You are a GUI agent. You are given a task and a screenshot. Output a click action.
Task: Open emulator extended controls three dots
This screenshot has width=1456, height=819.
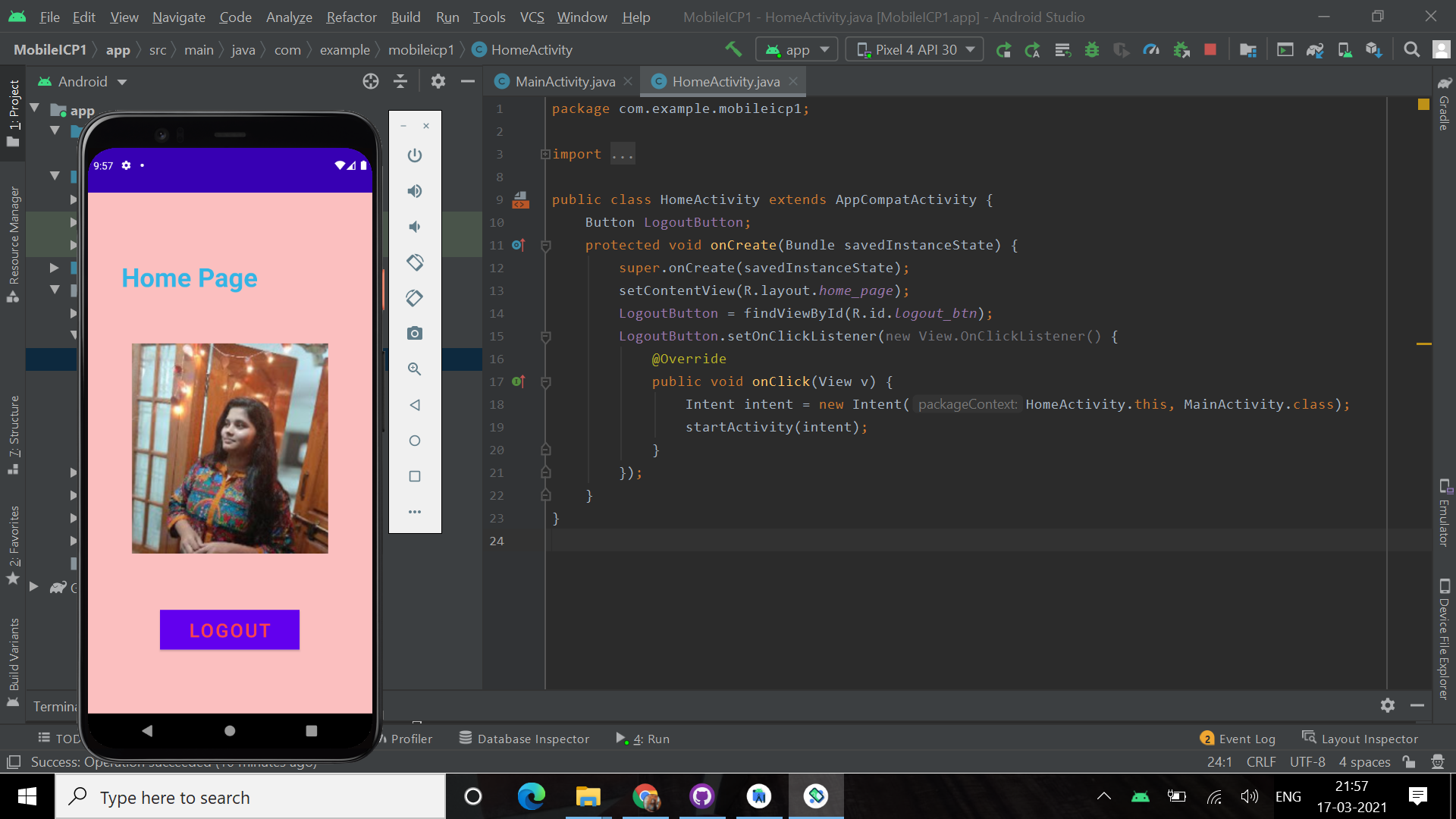point(414,512)
